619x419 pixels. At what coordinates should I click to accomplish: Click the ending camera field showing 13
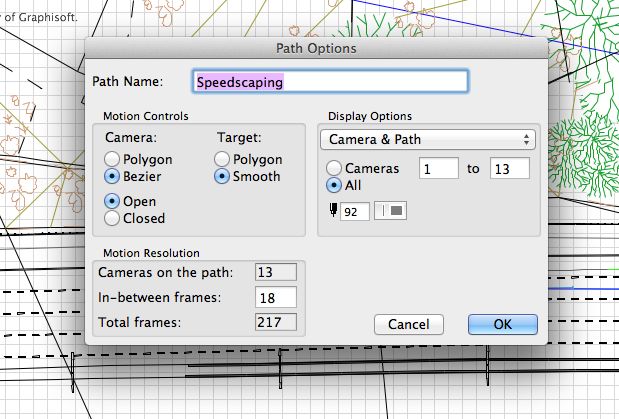coord(510,169)
